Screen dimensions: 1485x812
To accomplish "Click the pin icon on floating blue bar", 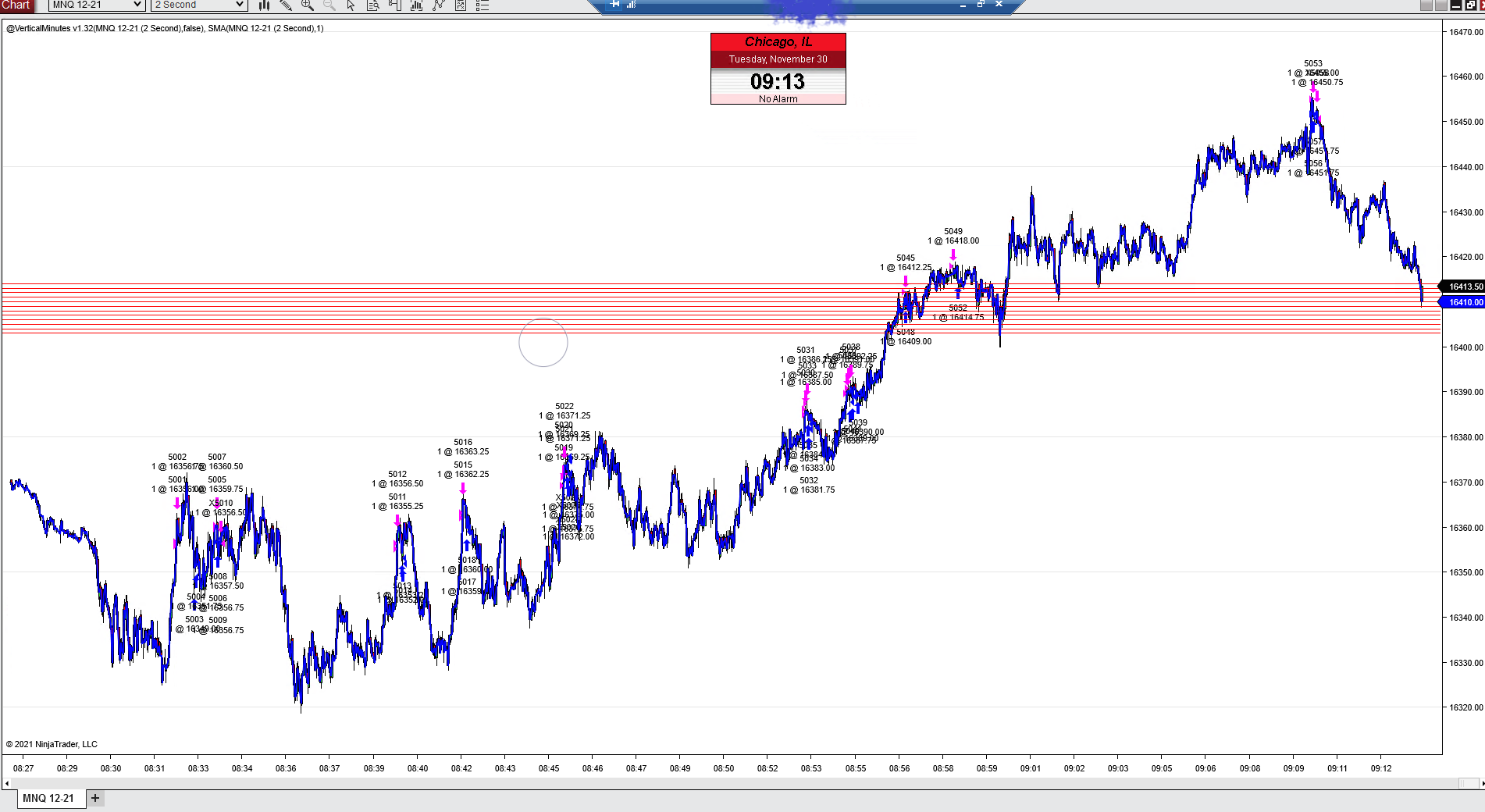I will point(615,4).
